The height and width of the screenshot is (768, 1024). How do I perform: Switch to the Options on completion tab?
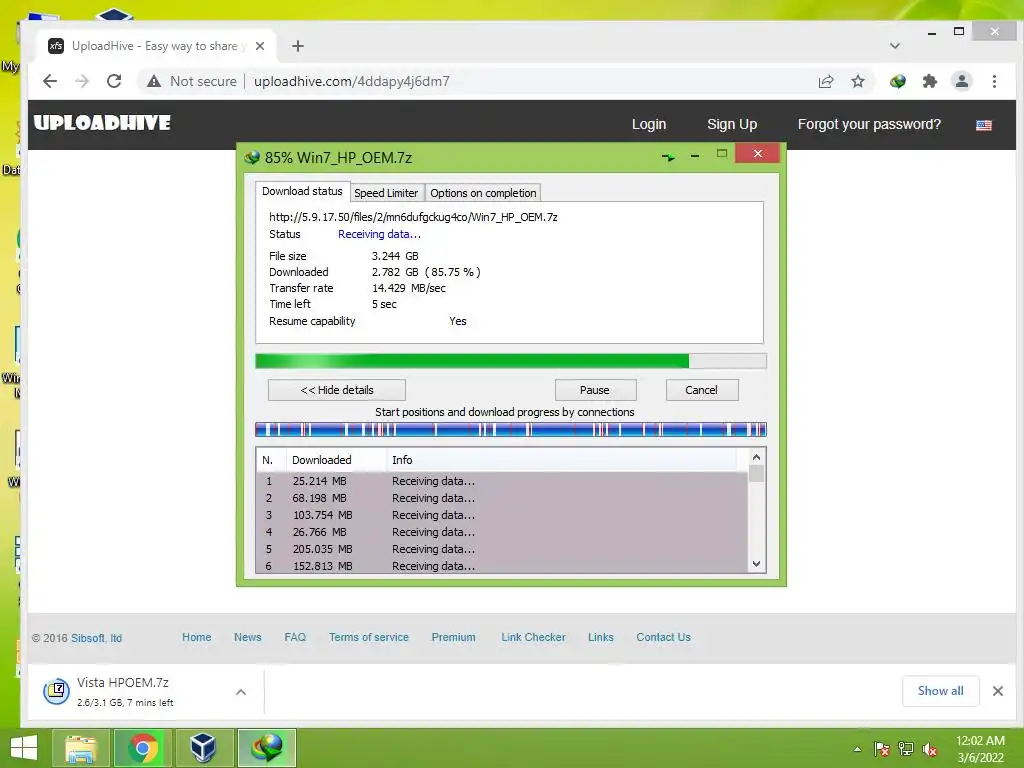(x=483, y=193)
